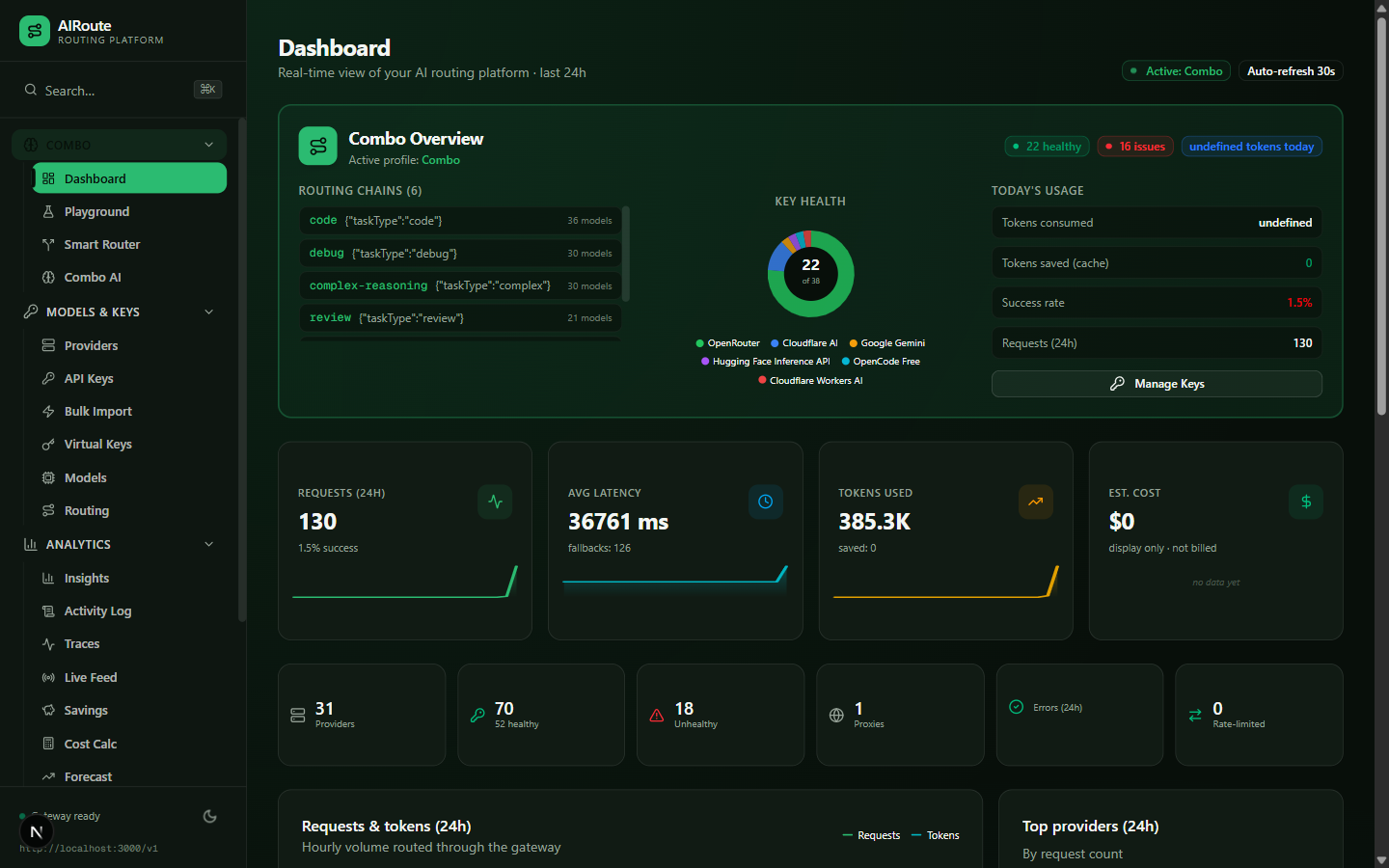Click the Success rate 1.5% value
The width and height of the screenshot is (1389, 868).
click(1299, 303)
